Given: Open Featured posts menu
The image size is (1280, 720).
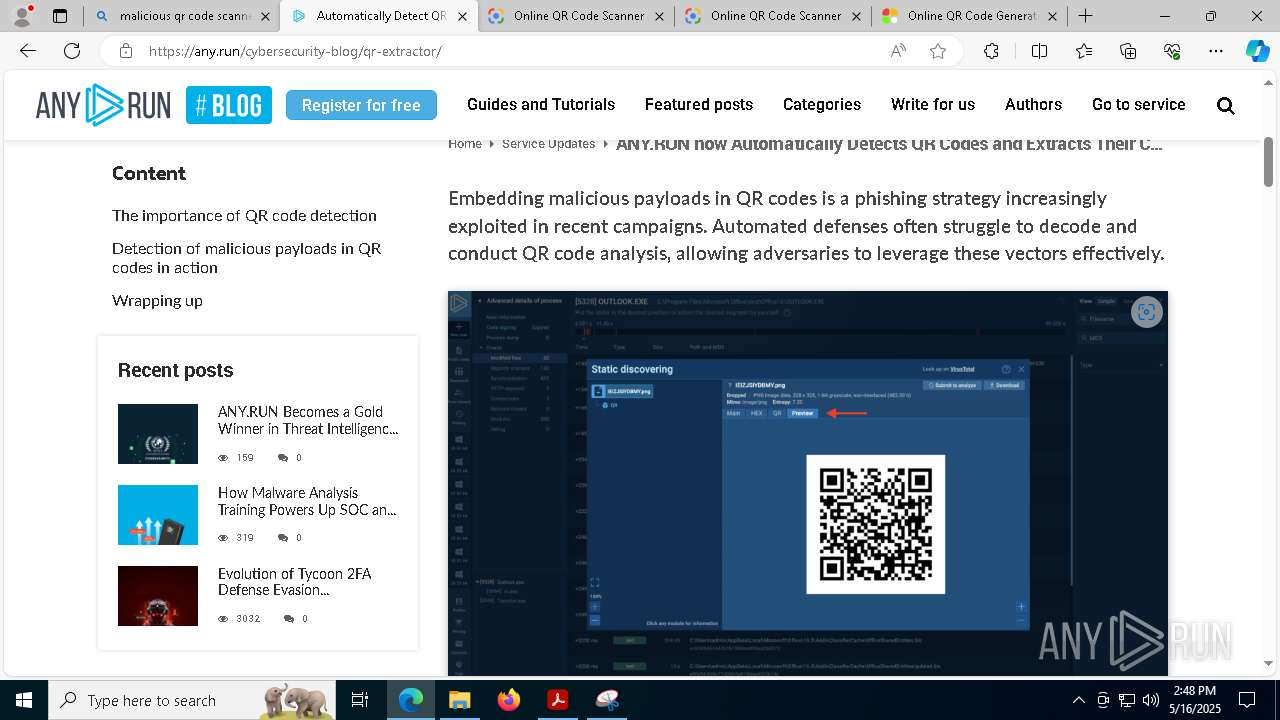Looking at the screenshot, I should click(699, 105).
